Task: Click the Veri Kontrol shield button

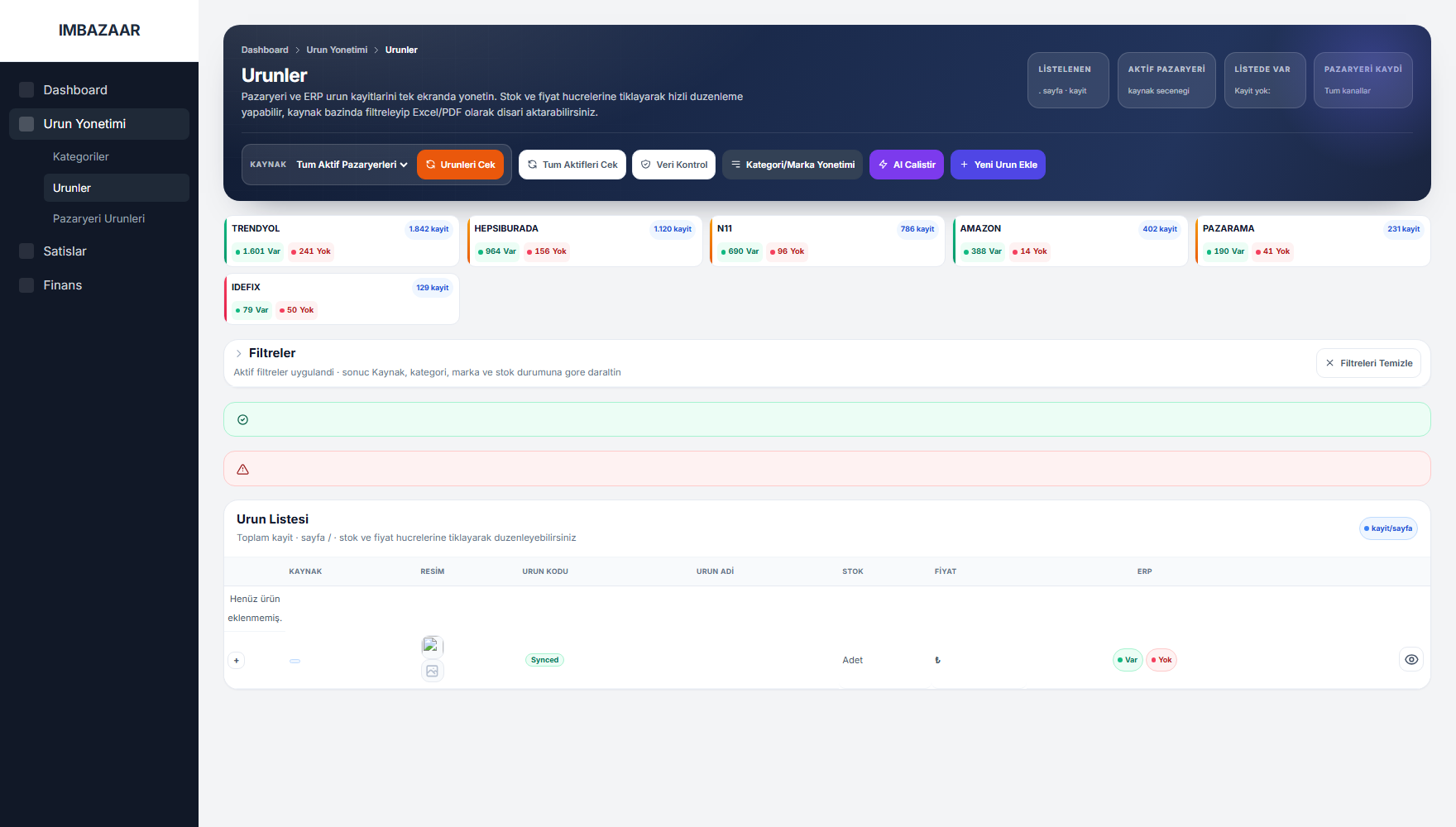Action: [673, 165]
